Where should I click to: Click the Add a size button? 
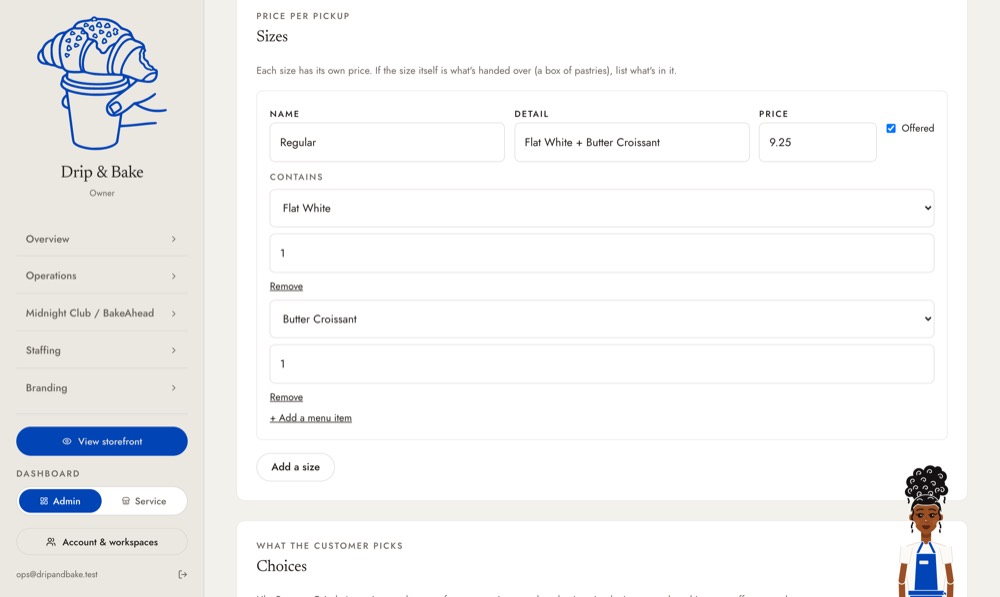pos(295,467)
